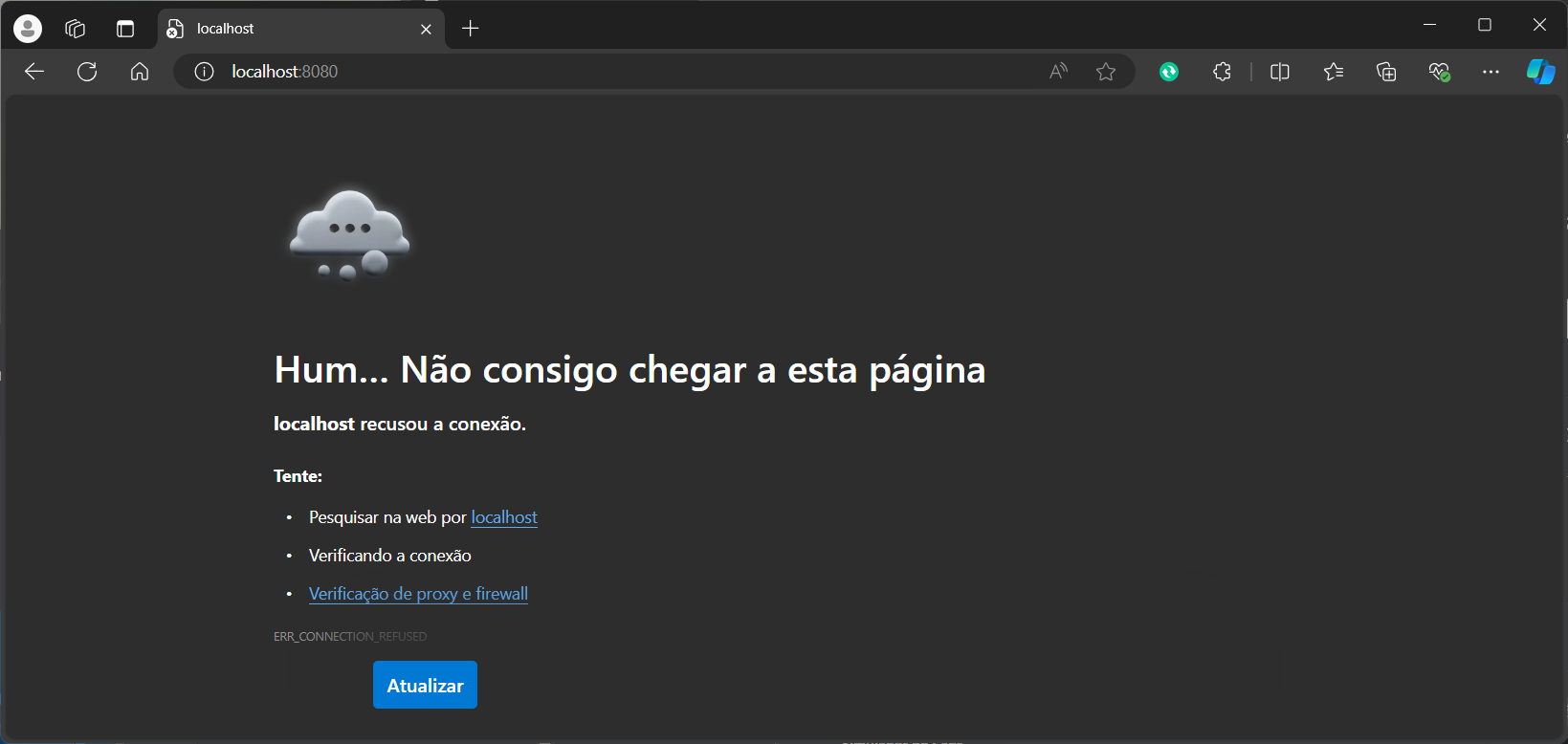Screen dimensions: 1568x744
Task: Open Workspaces menu
Action: [76, 29]
